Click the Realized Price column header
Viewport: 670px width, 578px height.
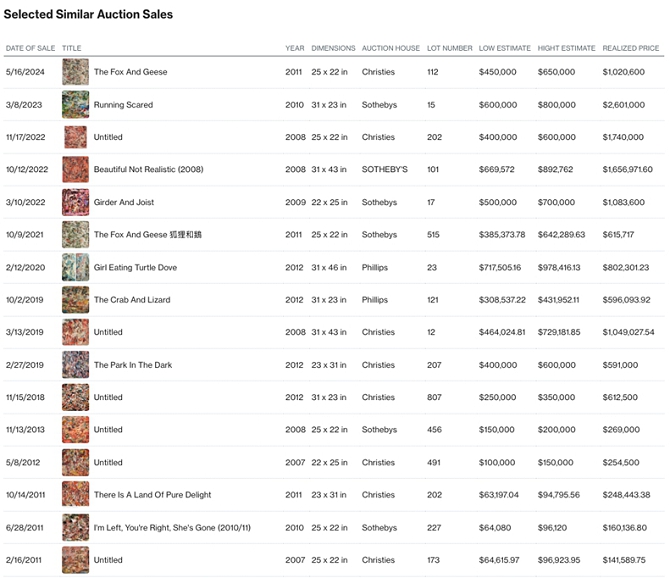[630, 48]
